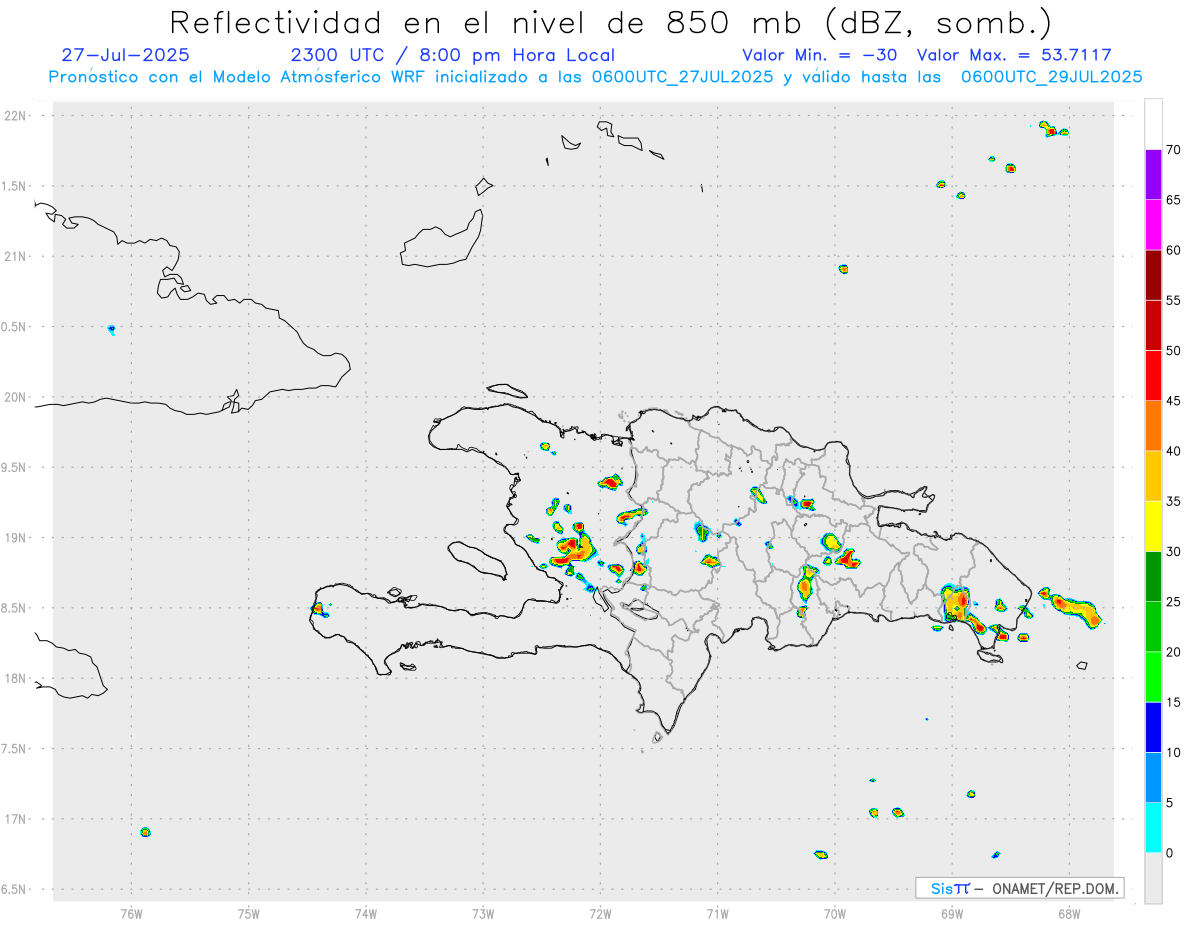Click the '76W' longitude axis label
The width and height of the screenshot is (1200, 927).
point(131,913)
